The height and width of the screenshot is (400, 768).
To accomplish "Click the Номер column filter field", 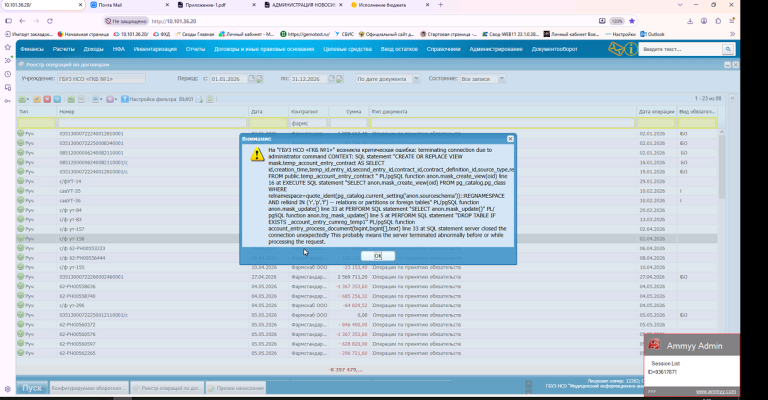I will click(152, 123).
